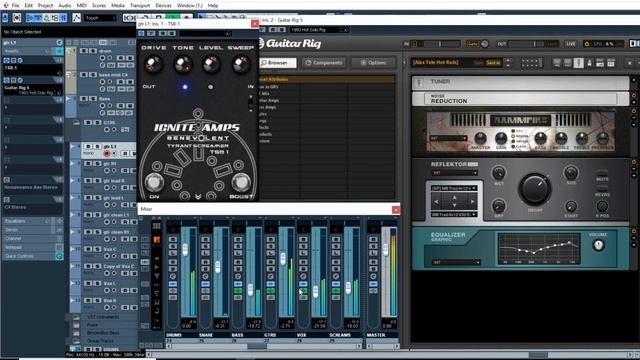This screenshot has width=640, height=360.
Task: Open the Project menu
Action: 45,5
